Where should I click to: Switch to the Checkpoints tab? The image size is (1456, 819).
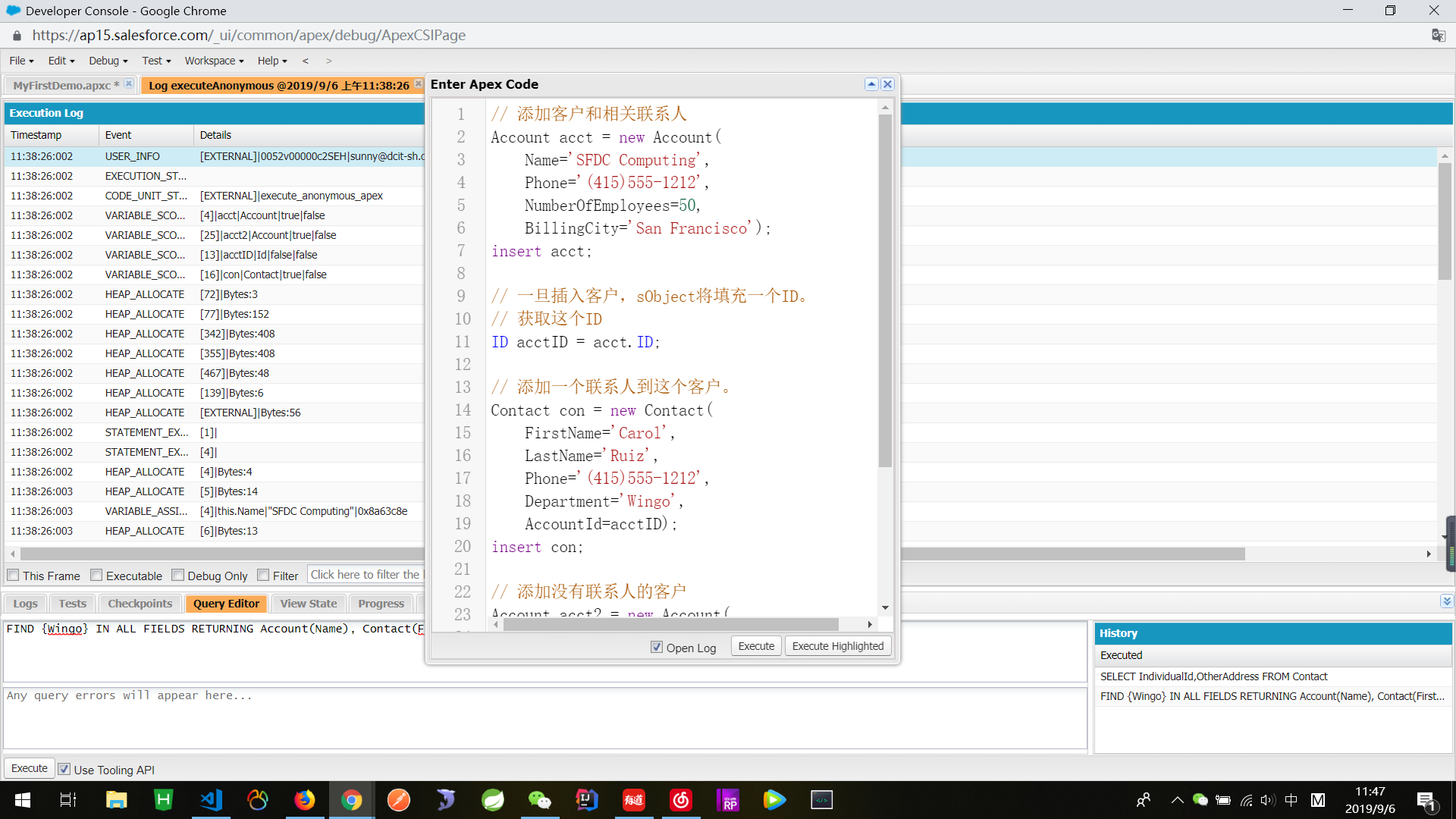click(x=140, y=604)
